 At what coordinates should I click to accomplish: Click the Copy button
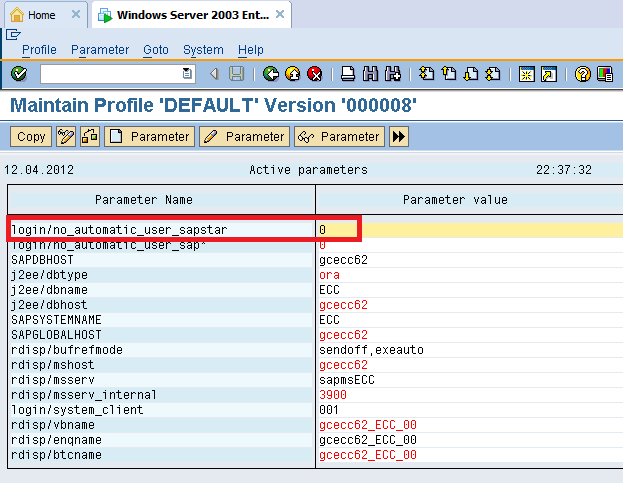(x=31, y=137)
